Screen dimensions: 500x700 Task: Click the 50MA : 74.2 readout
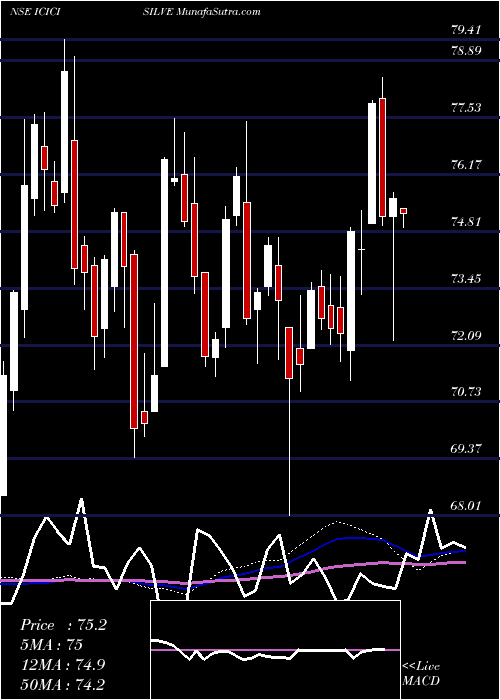click(x=63, y=684)
